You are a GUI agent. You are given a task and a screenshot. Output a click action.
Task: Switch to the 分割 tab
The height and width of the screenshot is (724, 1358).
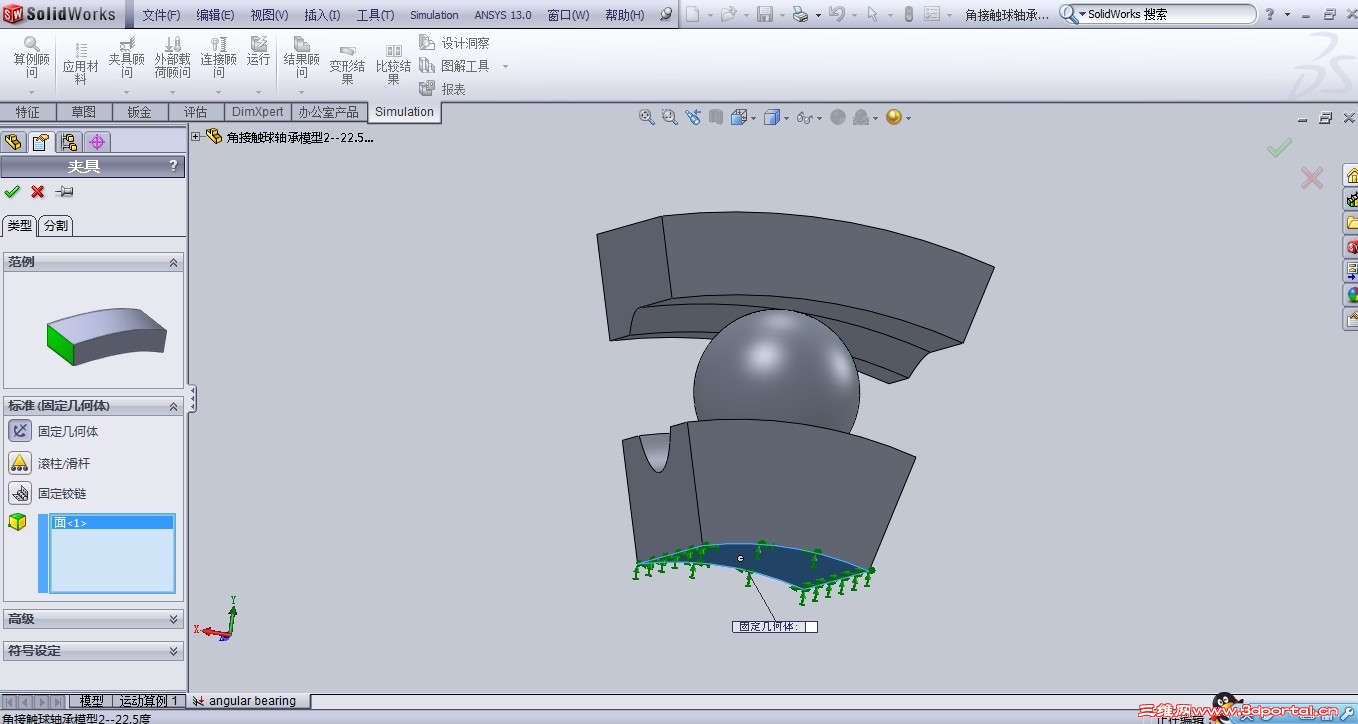pos(56,226)
